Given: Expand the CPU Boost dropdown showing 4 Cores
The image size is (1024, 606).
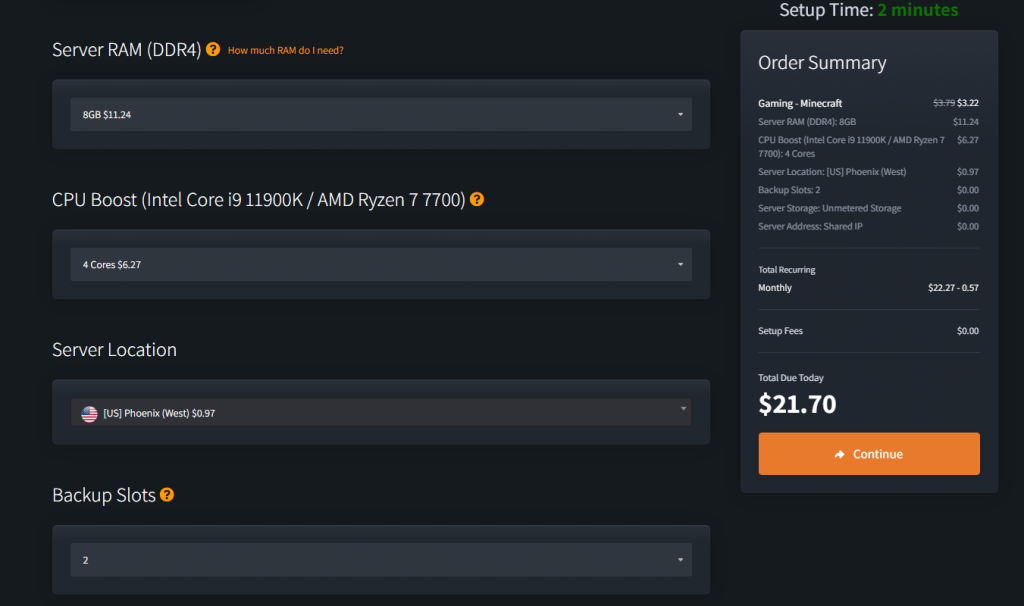Looking at the screenshot, I should pos(380,264).
